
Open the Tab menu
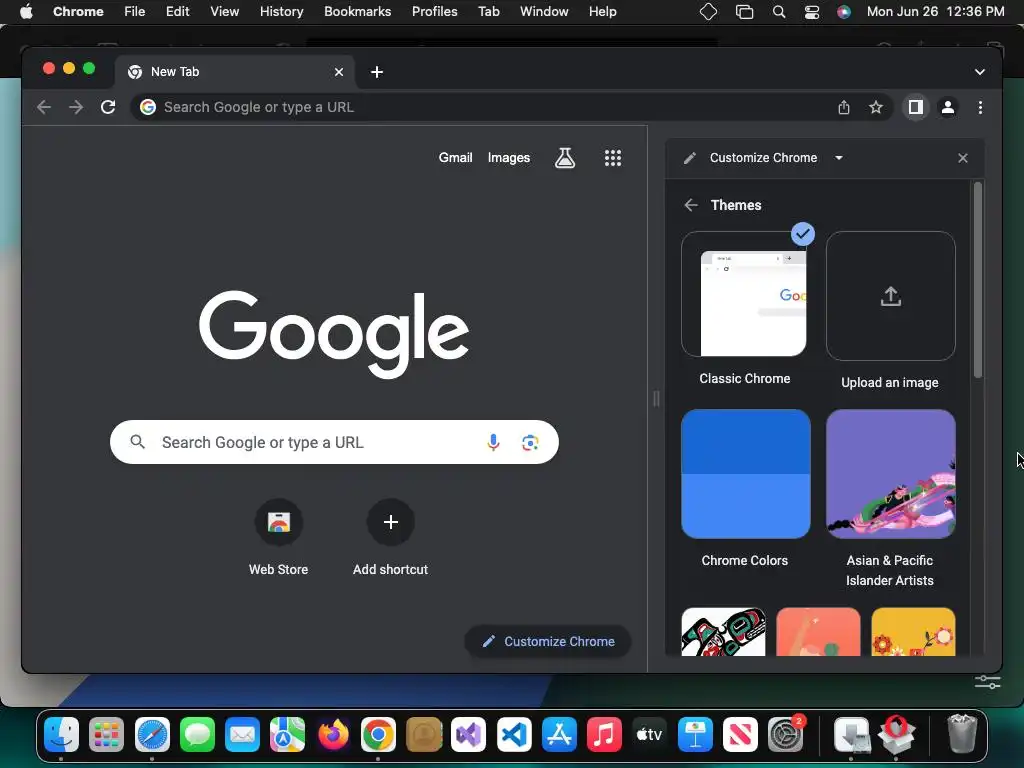point(488,12)
